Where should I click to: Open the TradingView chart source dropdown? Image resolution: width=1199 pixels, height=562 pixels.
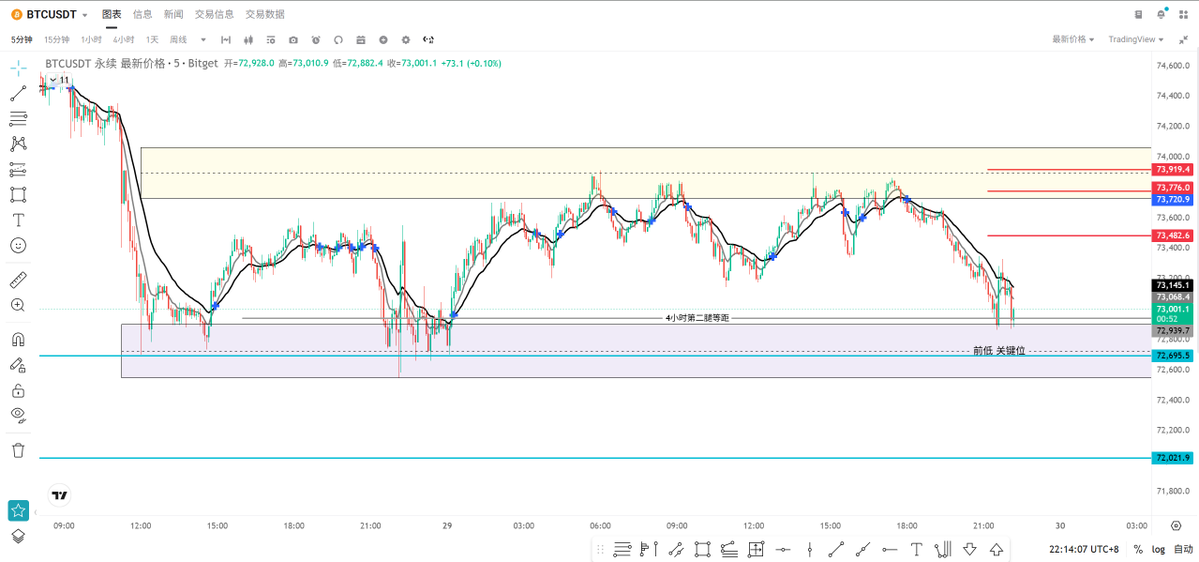1136,40
